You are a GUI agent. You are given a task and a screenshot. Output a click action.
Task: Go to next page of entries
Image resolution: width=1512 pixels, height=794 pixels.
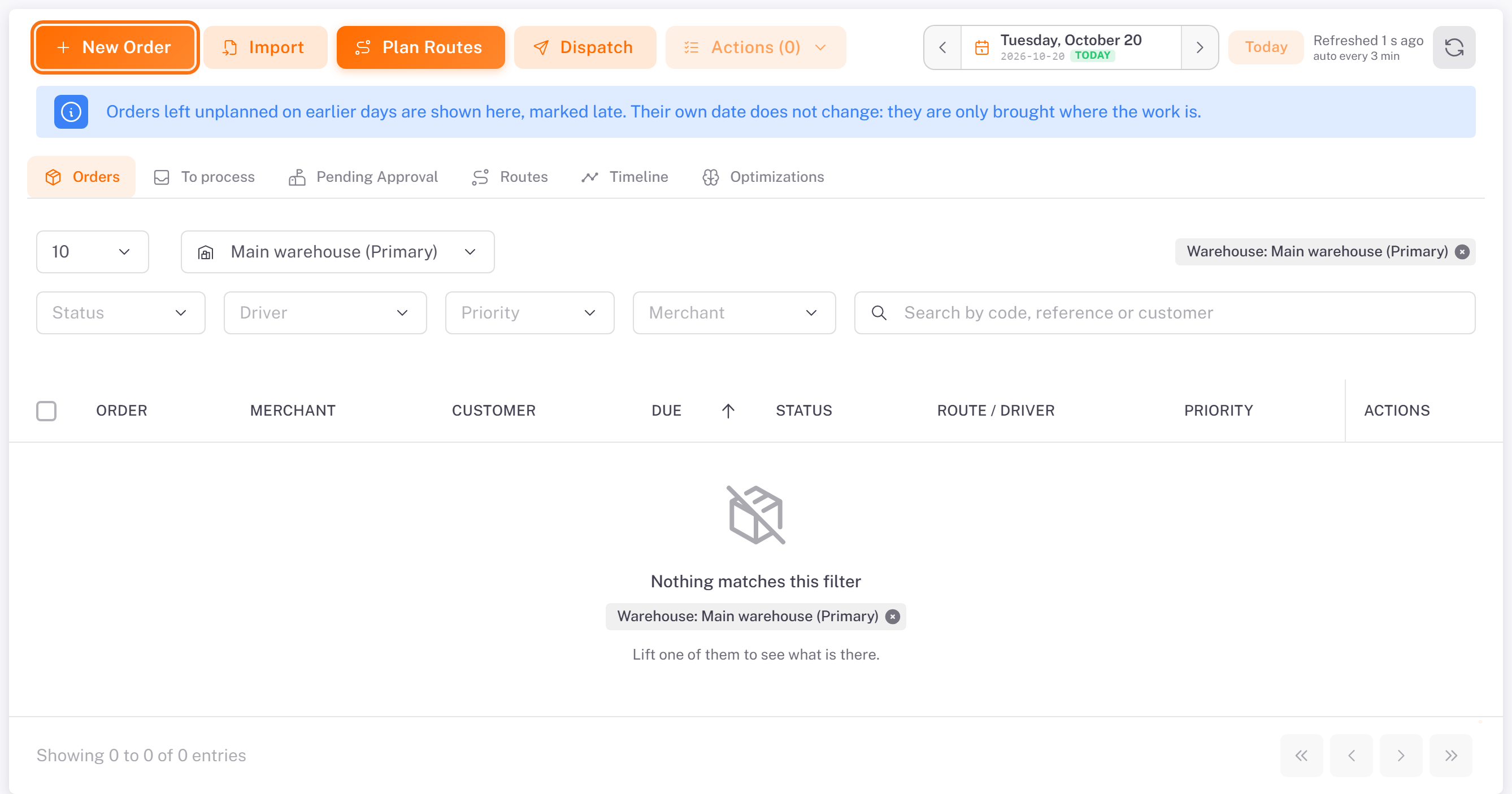coord(1401,755)
